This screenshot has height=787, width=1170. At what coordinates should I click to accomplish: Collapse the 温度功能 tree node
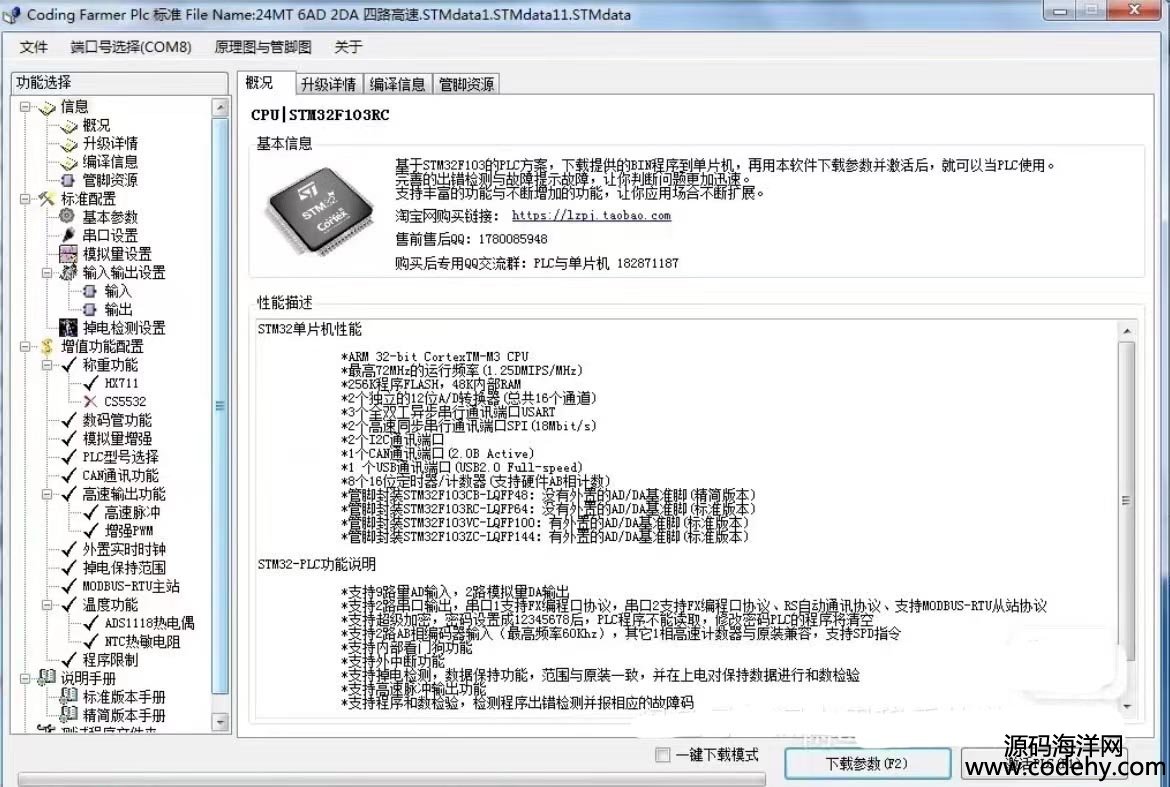coord(47,604)
